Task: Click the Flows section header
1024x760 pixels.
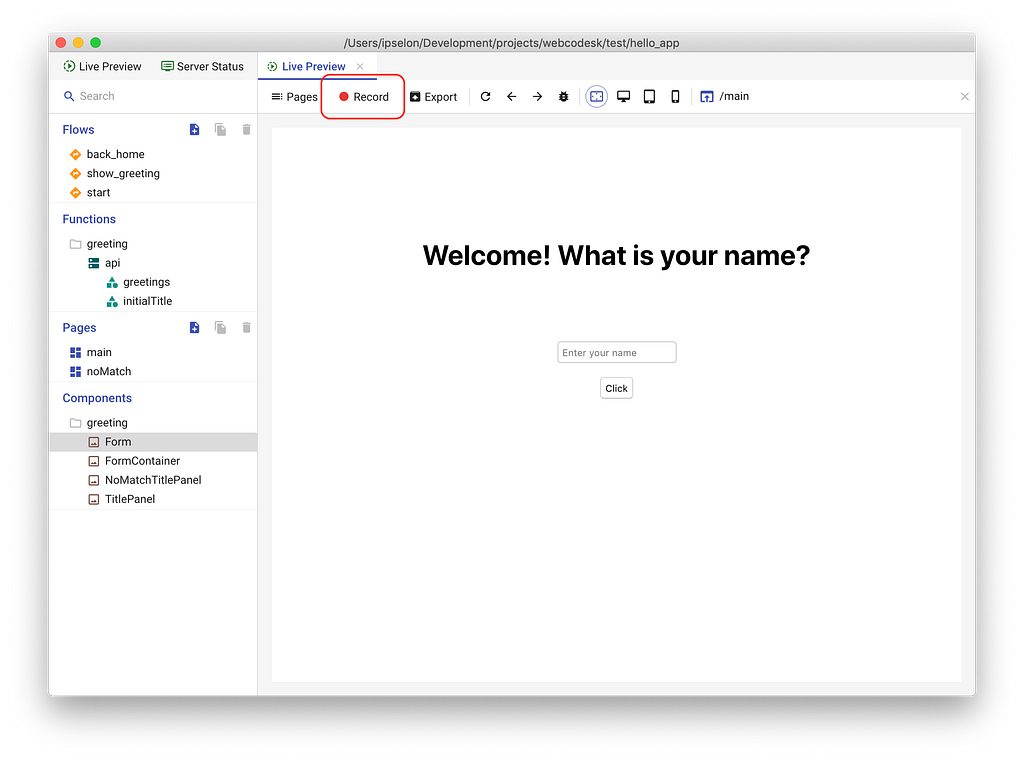Action: pyautogui.click(x=78, y=129)
